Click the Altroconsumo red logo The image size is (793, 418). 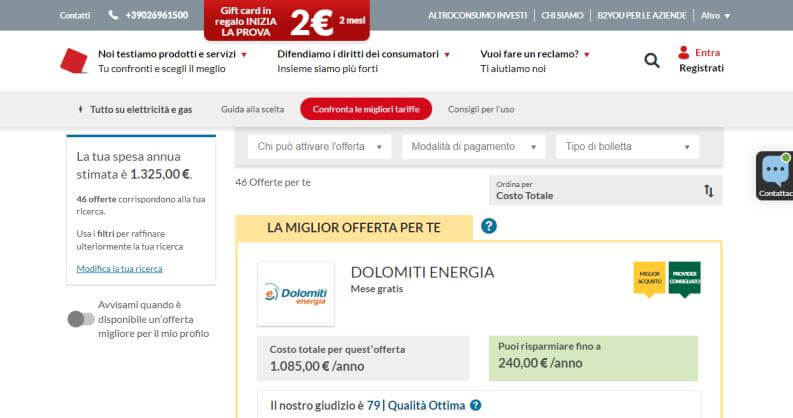click(74, 61)
